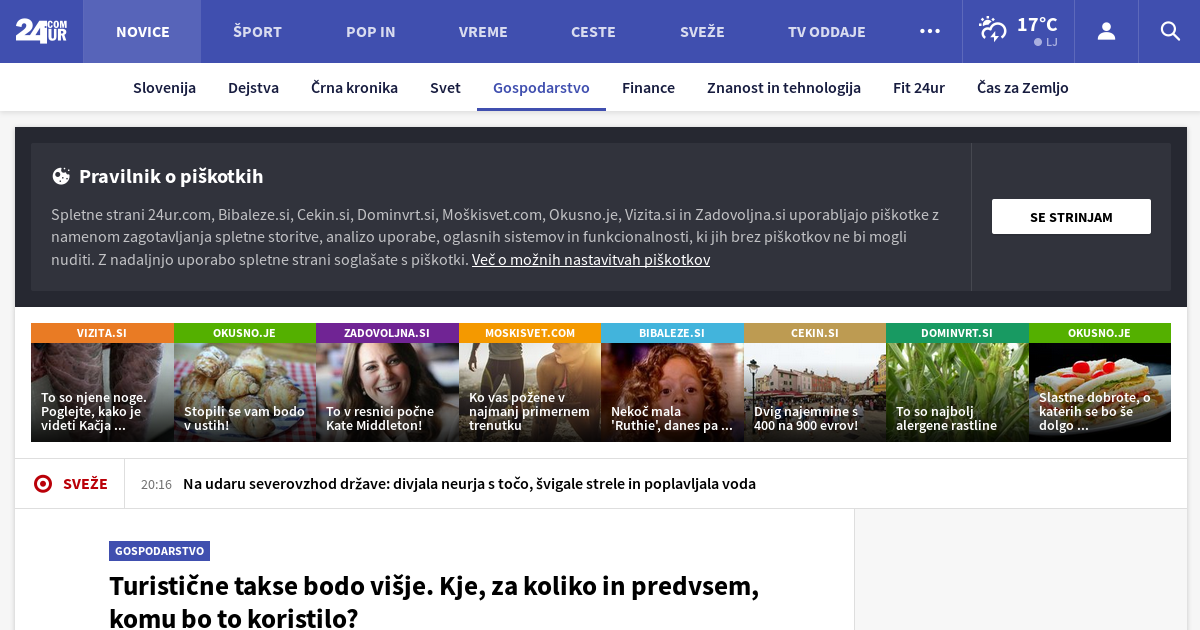
Task: Open the Kate Middleton Zadovoljna.si thumbnail
Action: point(387,391)
